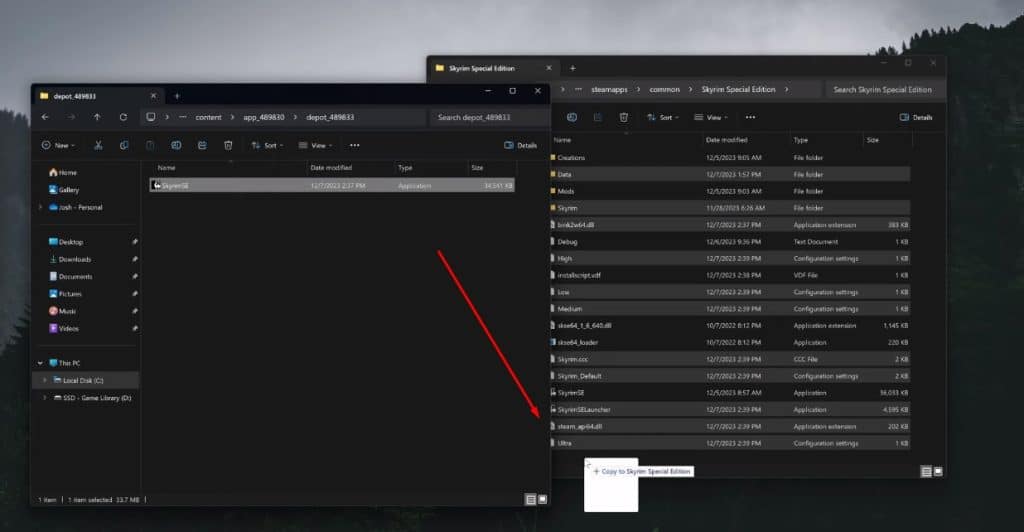
Task: Click the Rename icon in Skyrim Special Edition toolbar
Action: click(572, 117)
